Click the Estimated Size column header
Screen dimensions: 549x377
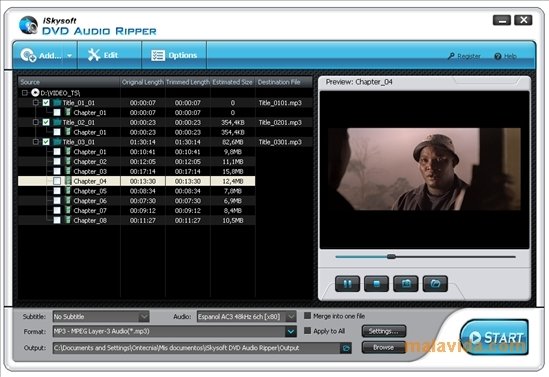point(232,82)
